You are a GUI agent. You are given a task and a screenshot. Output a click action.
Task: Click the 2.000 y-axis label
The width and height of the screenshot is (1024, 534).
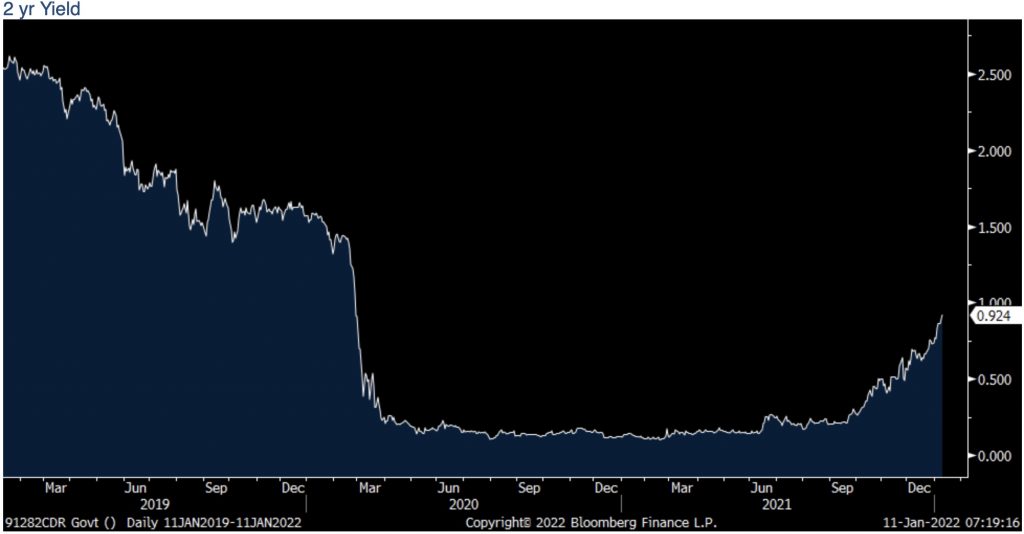[x=994, y=151]
